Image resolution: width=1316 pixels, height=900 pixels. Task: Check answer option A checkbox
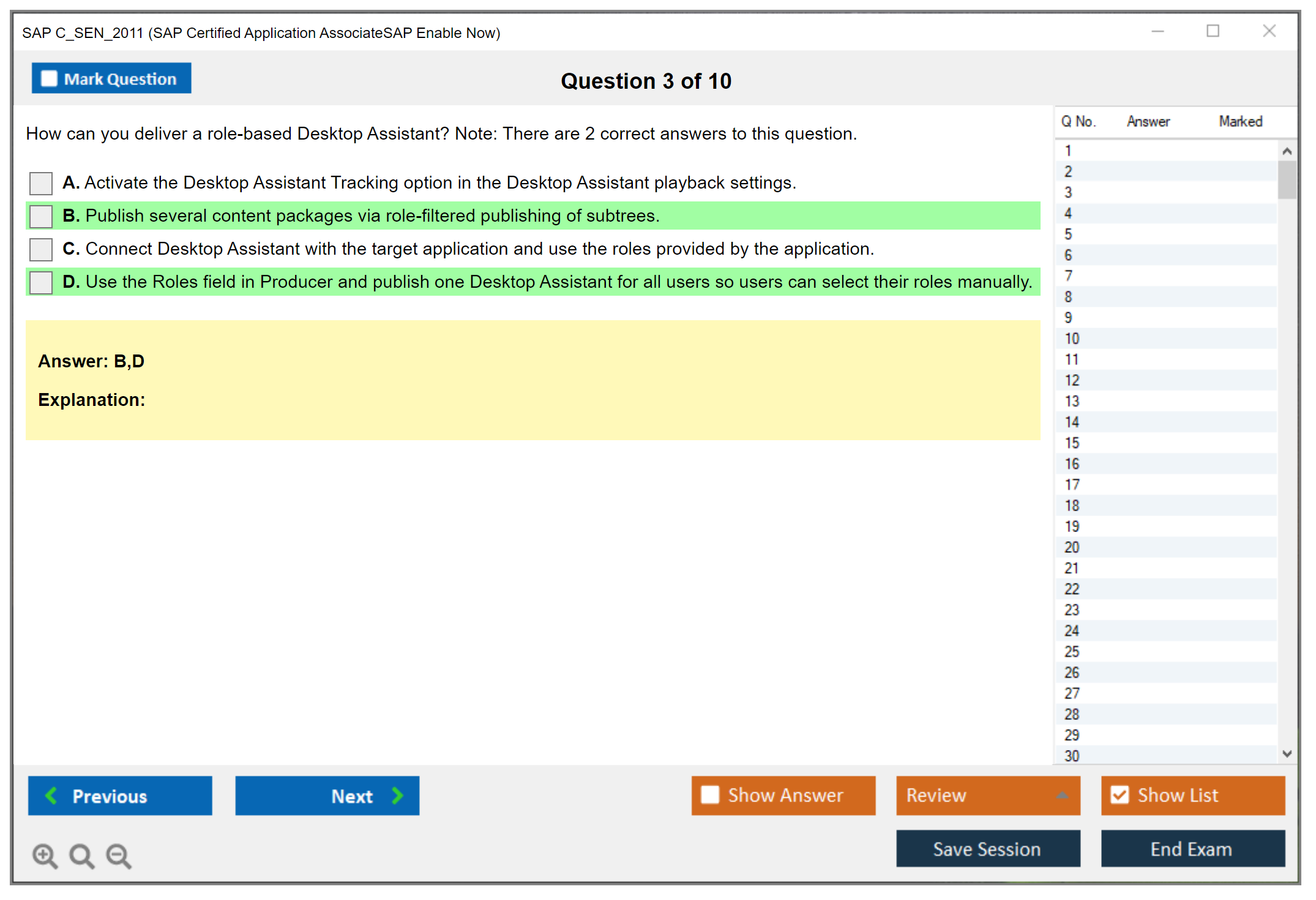pyautogui.click(x=41, y=183)
